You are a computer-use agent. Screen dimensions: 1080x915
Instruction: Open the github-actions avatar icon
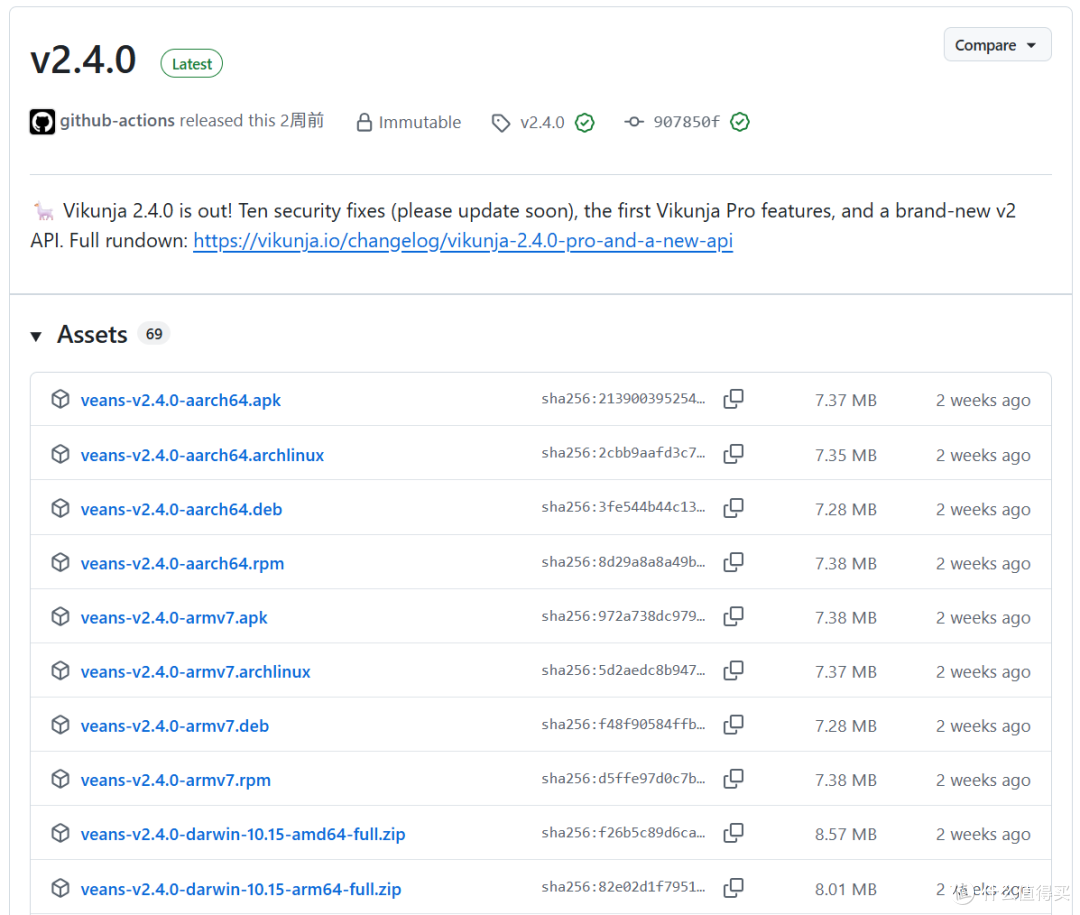click(x=42, y=122)
